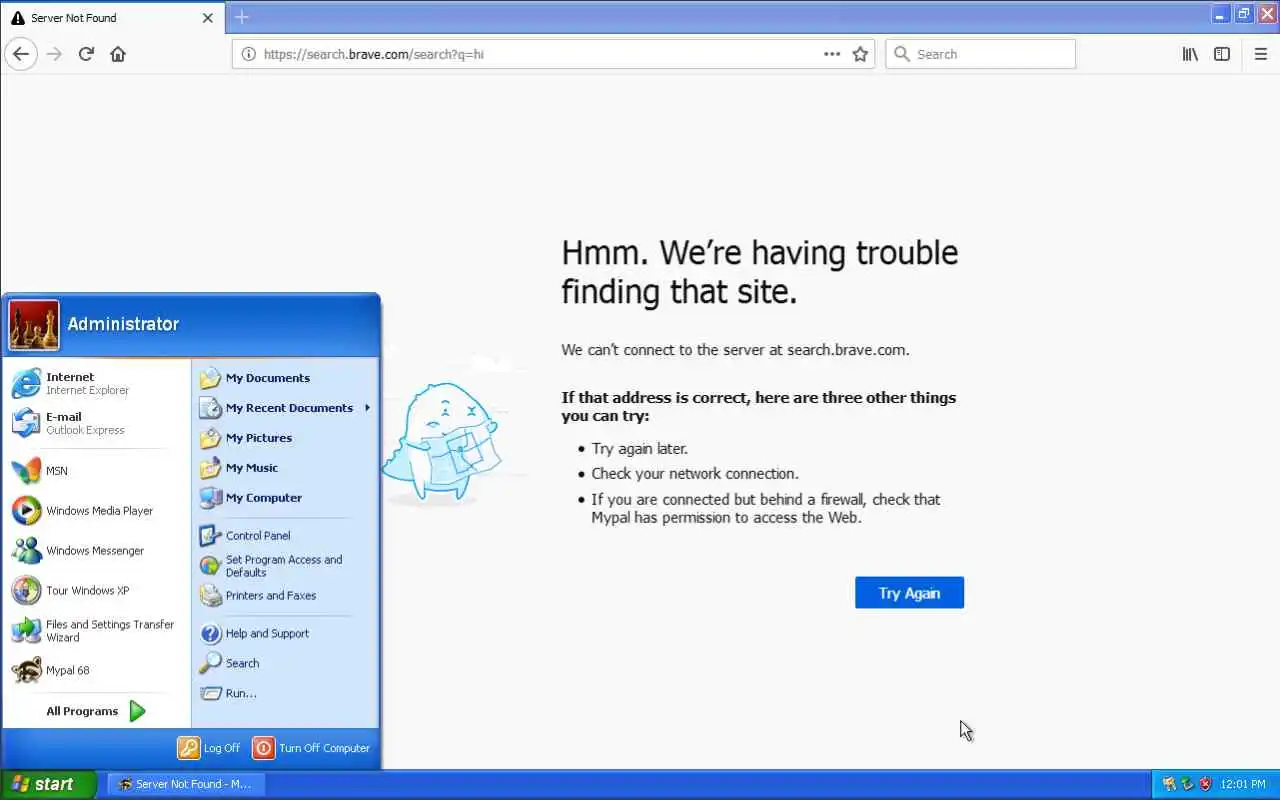Image resolution: width=1280 pixels, height=800 pixels.
Task: Open E-mail Outlook Express
Action: (96, 423)
